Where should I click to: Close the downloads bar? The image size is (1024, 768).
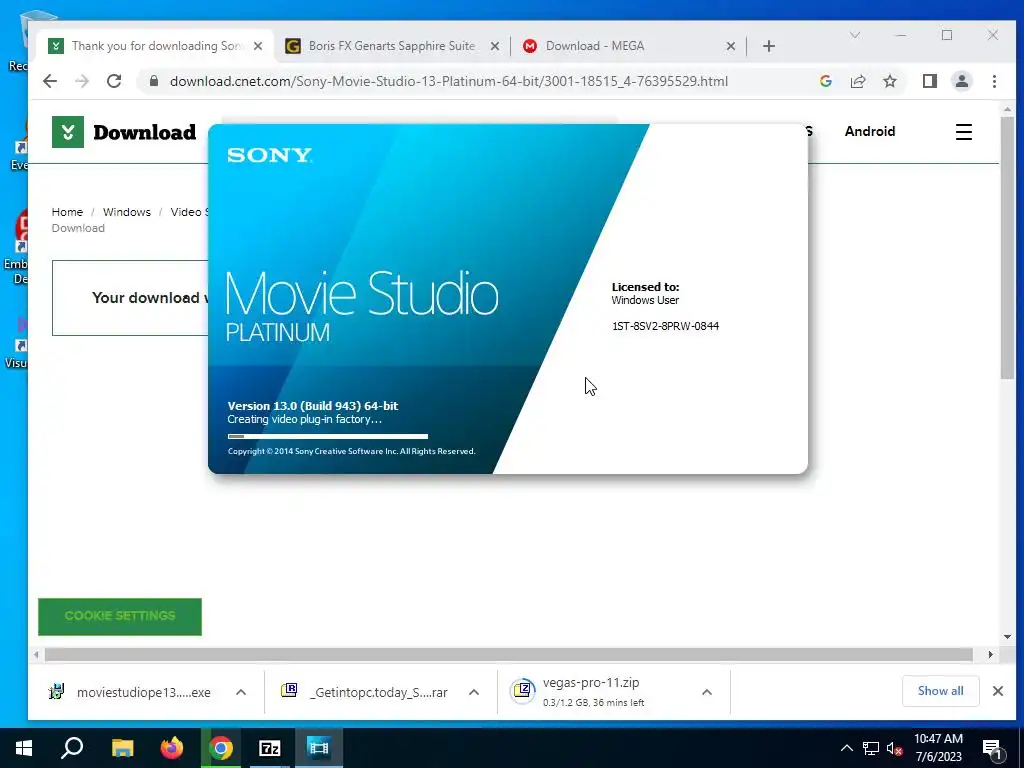click(x=997, y=691)
